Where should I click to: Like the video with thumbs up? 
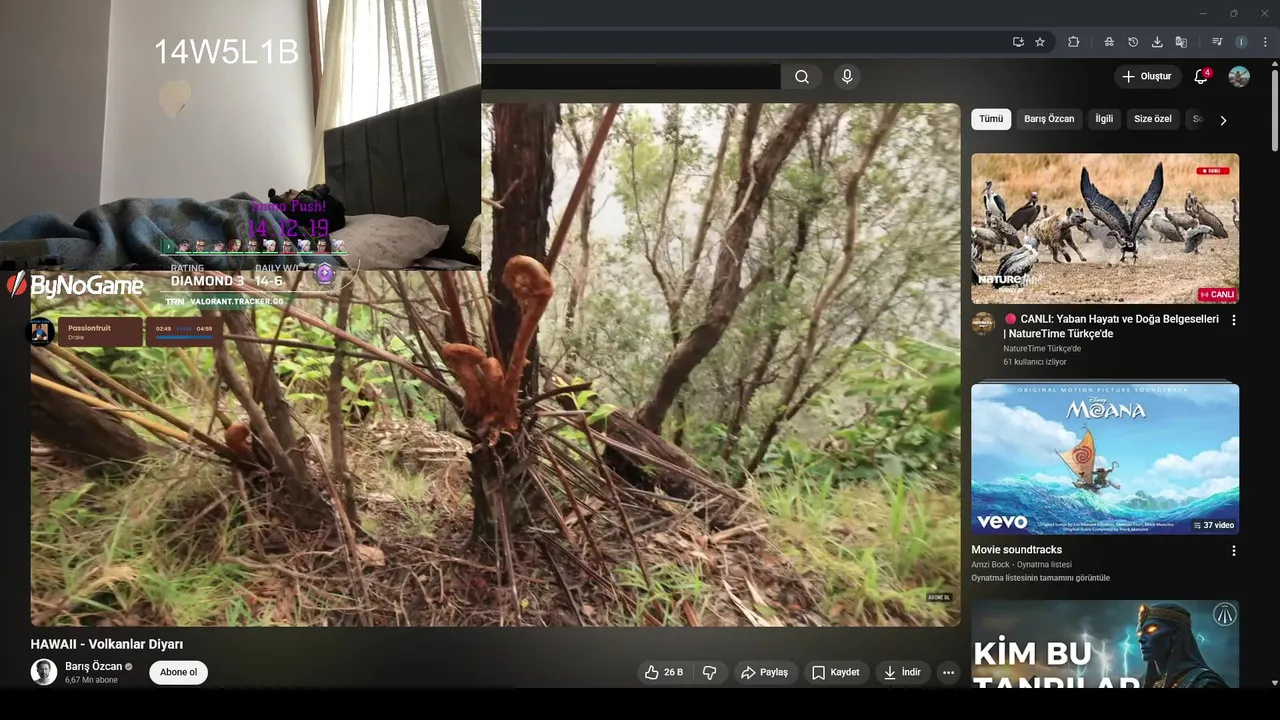664,672
